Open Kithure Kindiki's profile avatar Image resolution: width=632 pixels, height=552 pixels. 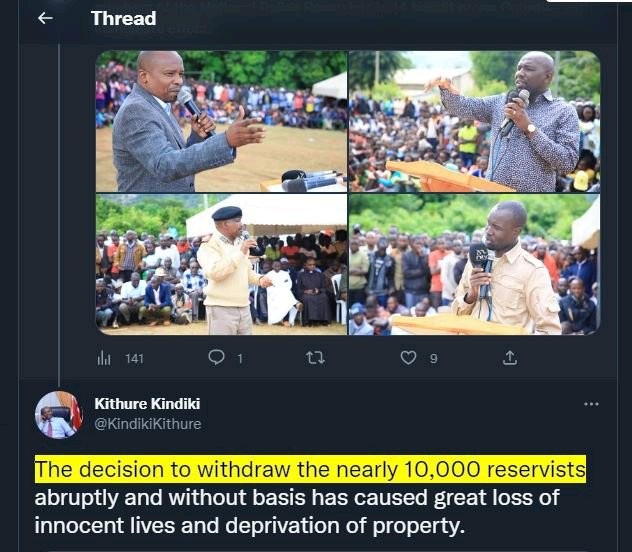(x=59, y=415)
